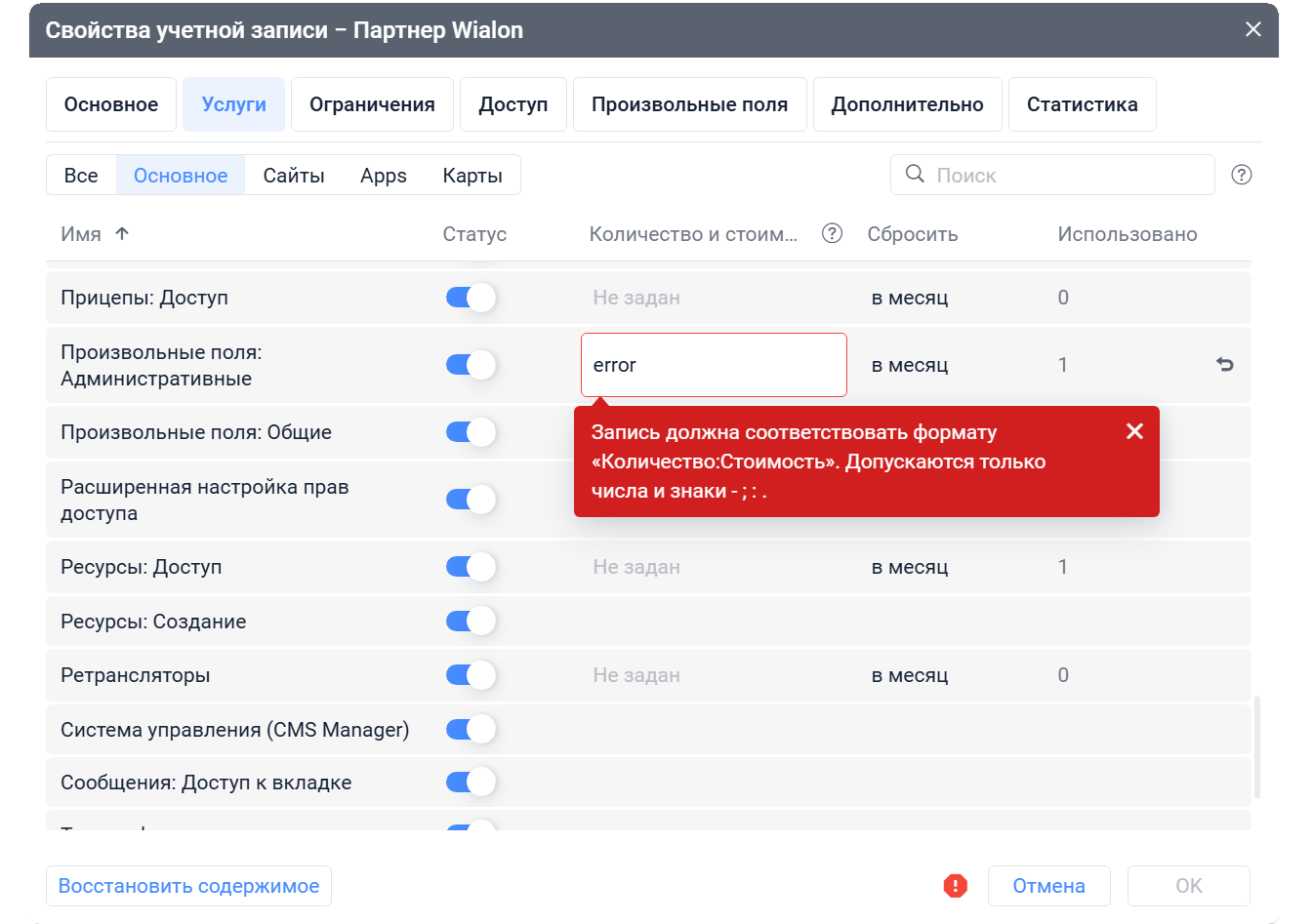
Task: Disable the Ретрансляторы switch
Action: click(471, 675)
